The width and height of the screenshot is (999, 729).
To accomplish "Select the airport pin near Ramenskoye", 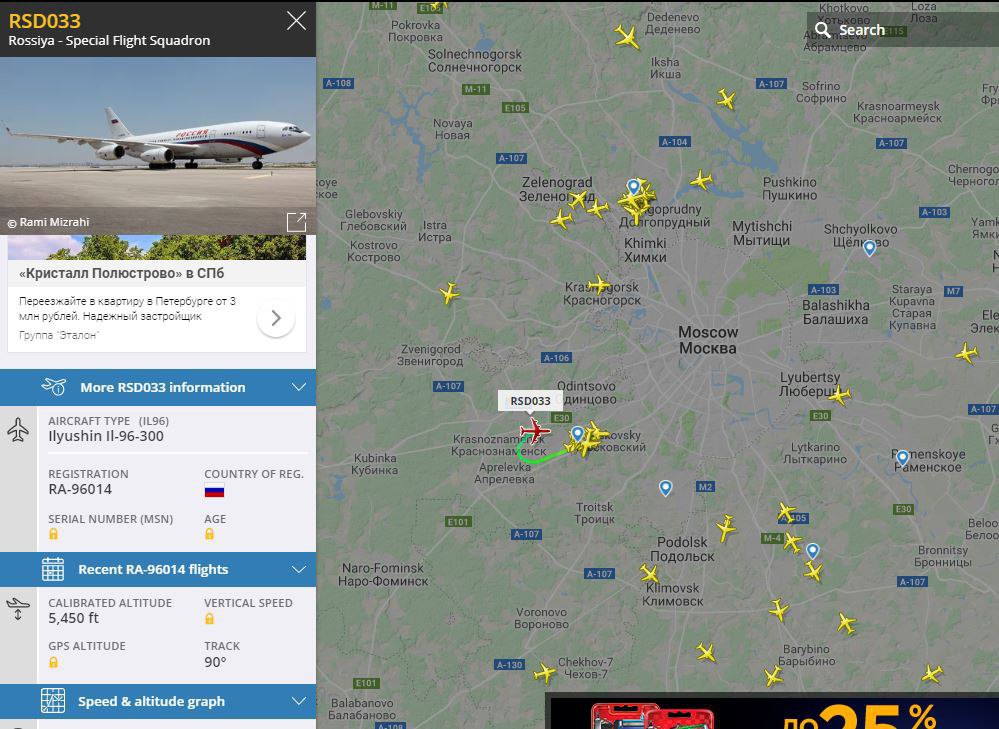I will 902,457.
